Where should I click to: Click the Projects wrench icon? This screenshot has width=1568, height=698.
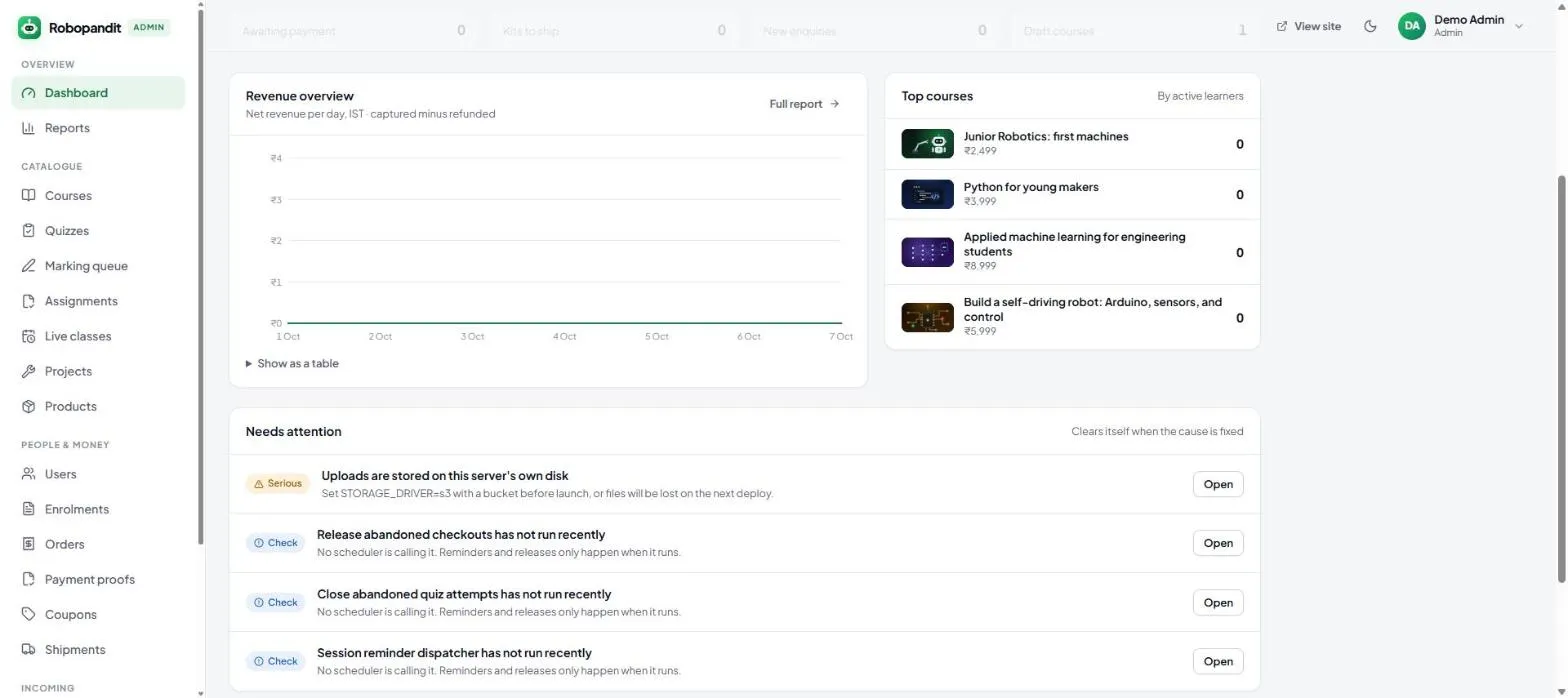click(28, 371)
